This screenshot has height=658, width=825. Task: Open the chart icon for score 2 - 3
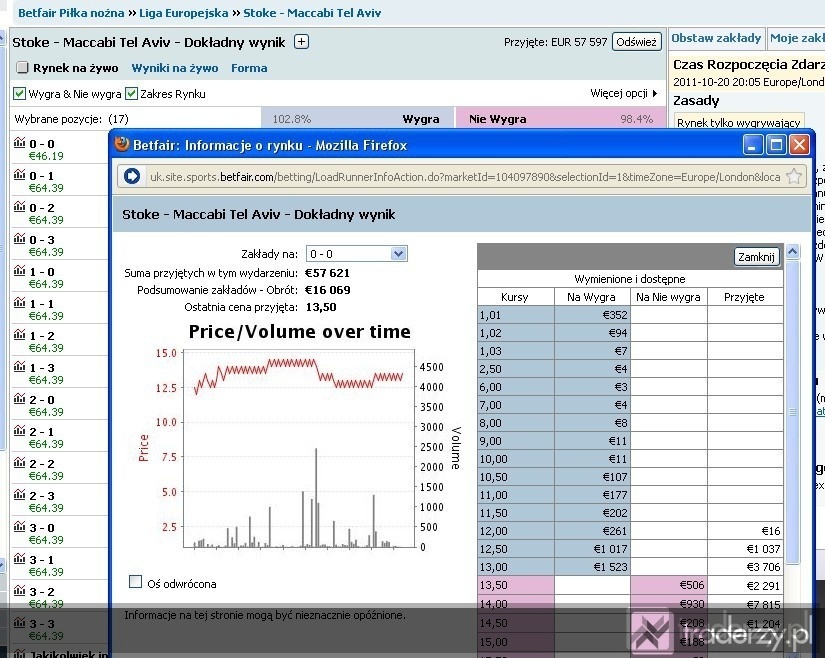(19, 494)
